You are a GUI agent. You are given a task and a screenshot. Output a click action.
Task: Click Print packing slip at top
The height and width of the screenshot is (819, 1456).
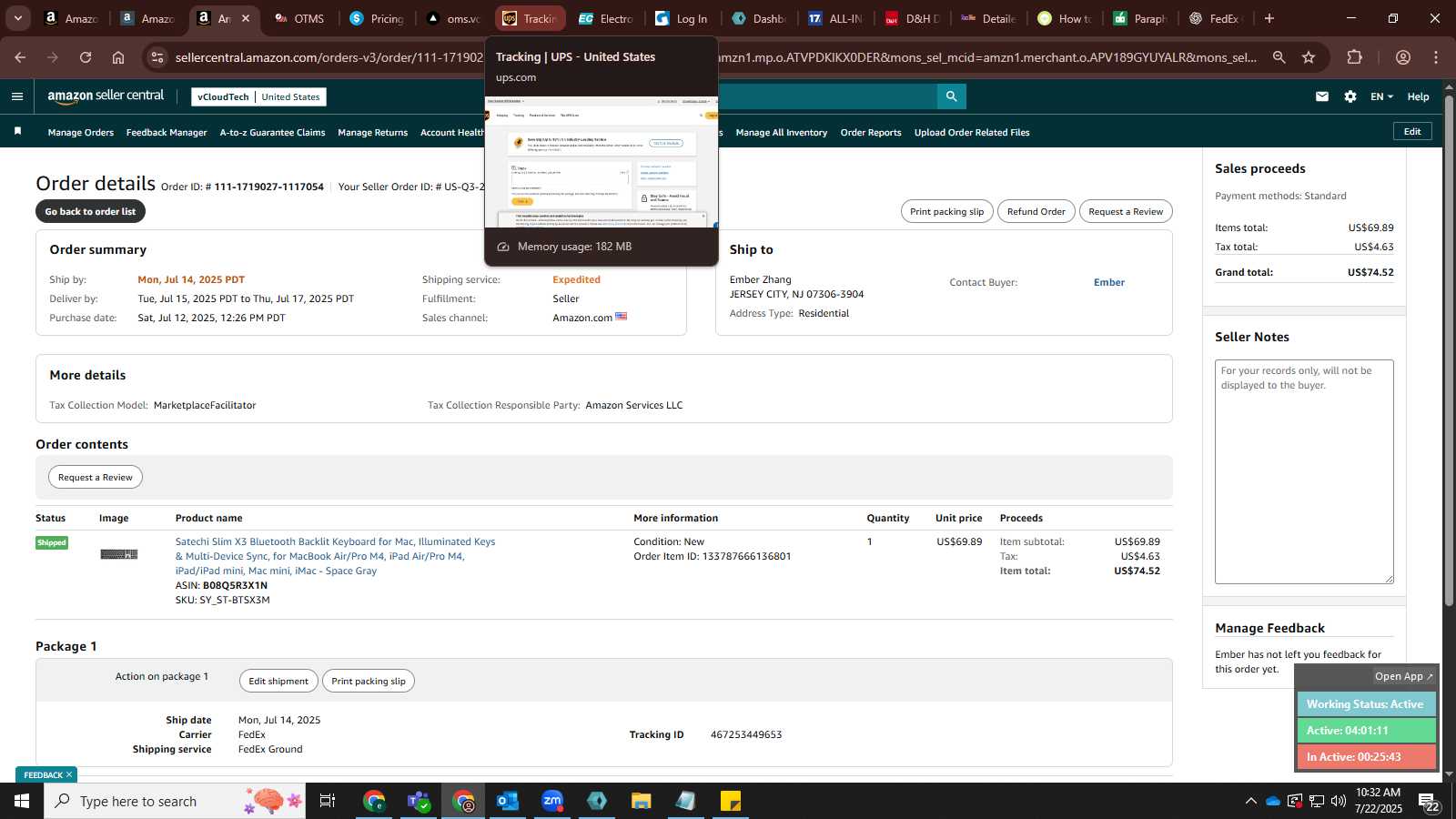click(946, 211)
